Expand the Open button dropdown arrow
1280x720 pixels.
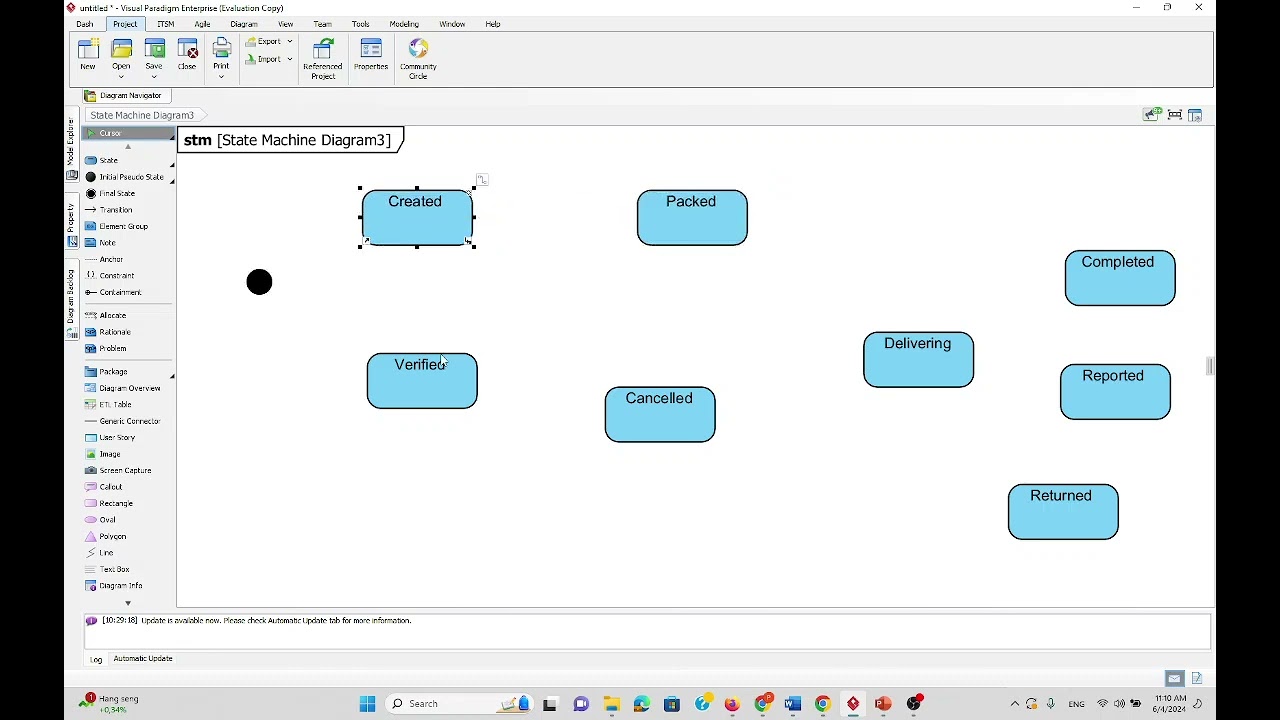[121, 76]
